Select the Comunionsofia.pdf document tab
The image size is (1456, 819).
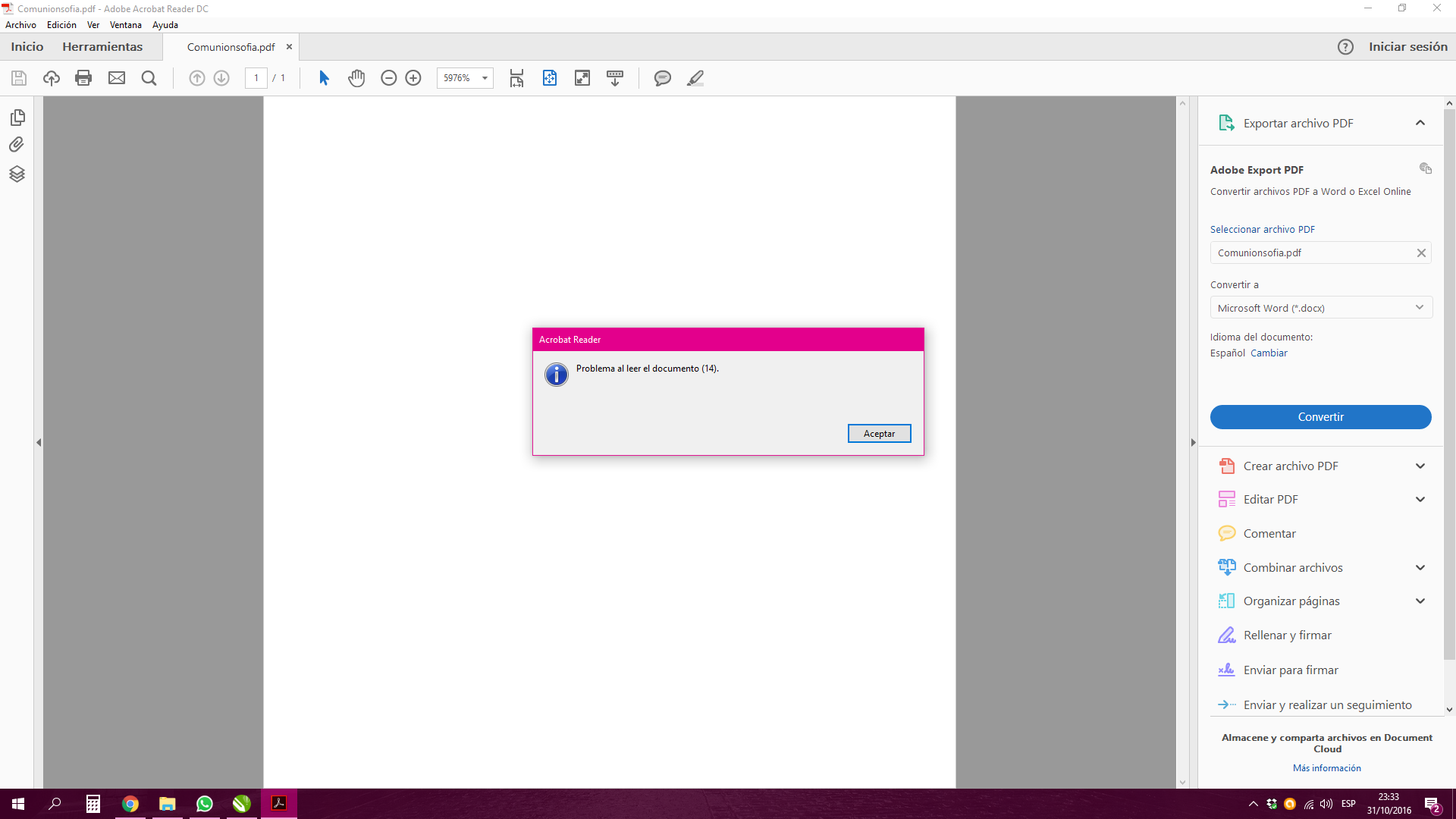point(231,47)
